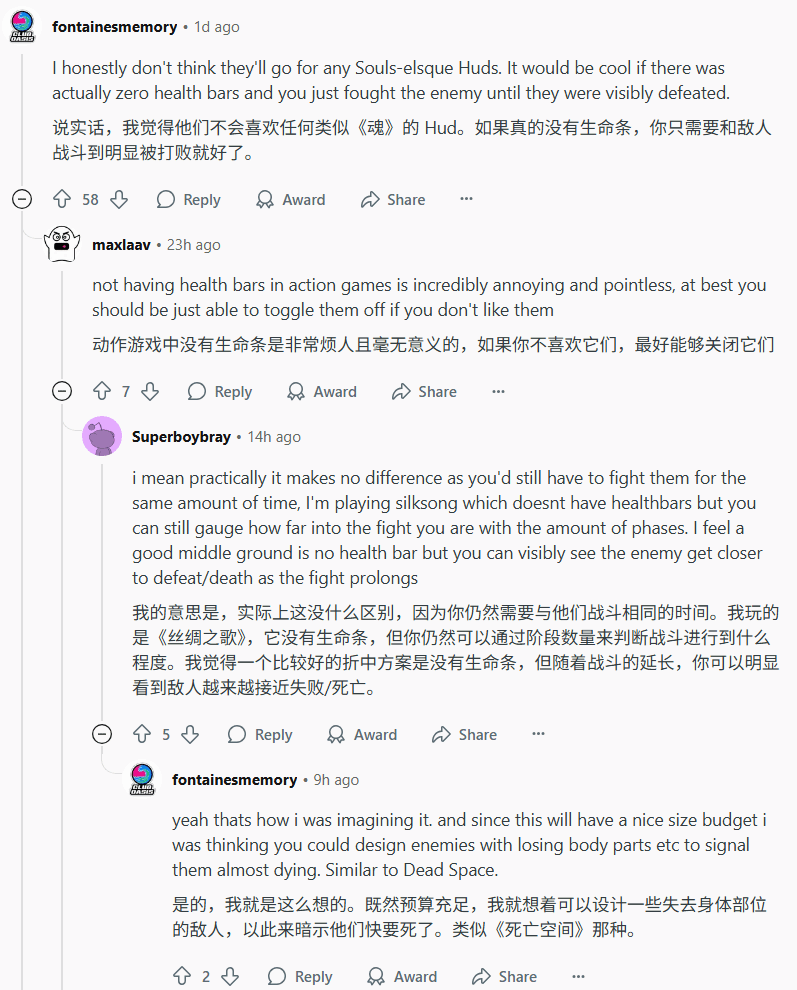Open maxlaav's username profile link
This screenshot has width=797, height=990.
pos(121,245)
